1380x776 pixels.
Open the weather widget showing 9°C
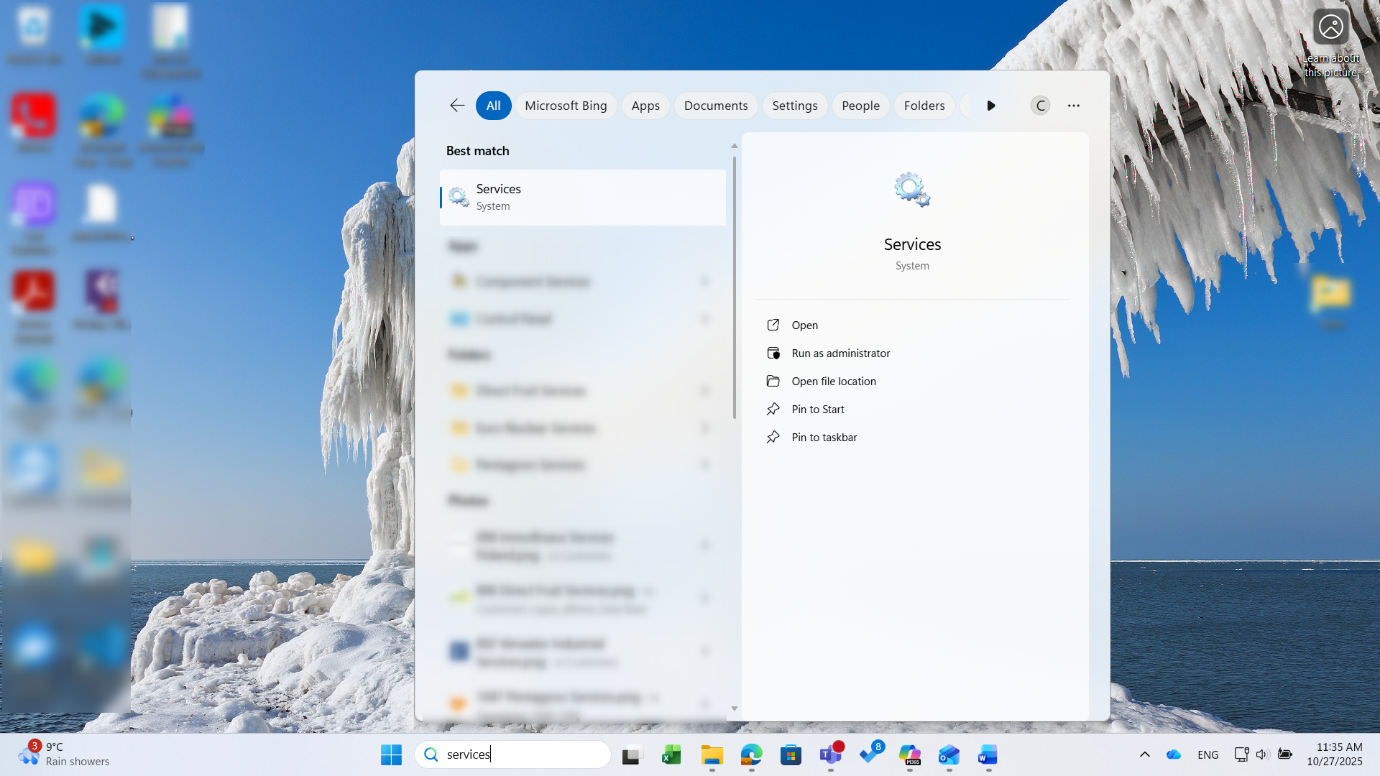64,754
